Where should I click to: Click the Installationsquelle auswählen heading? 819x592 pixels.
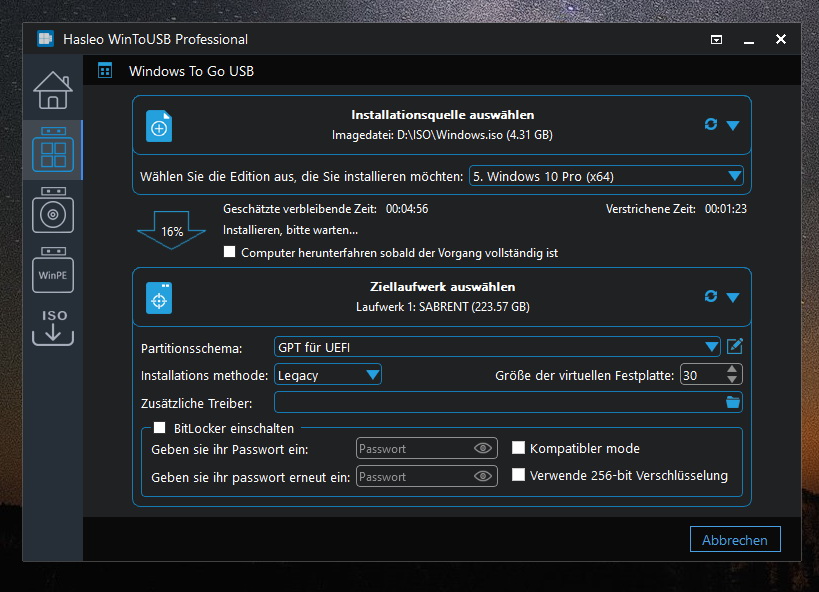pos(442,115)
